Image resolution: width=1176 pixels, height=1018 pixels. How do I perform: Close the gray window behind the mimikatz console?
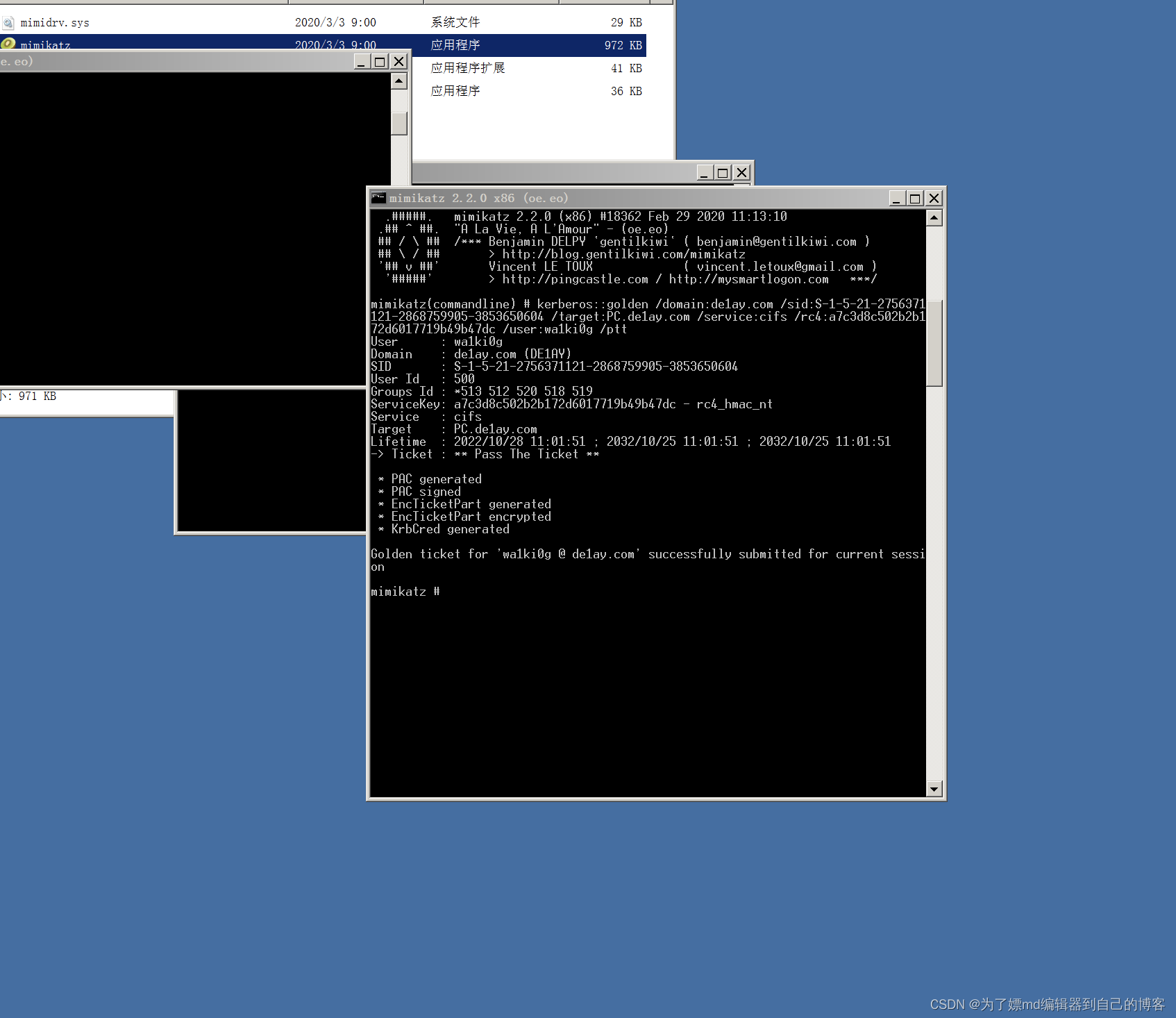(x=741, y=172)
